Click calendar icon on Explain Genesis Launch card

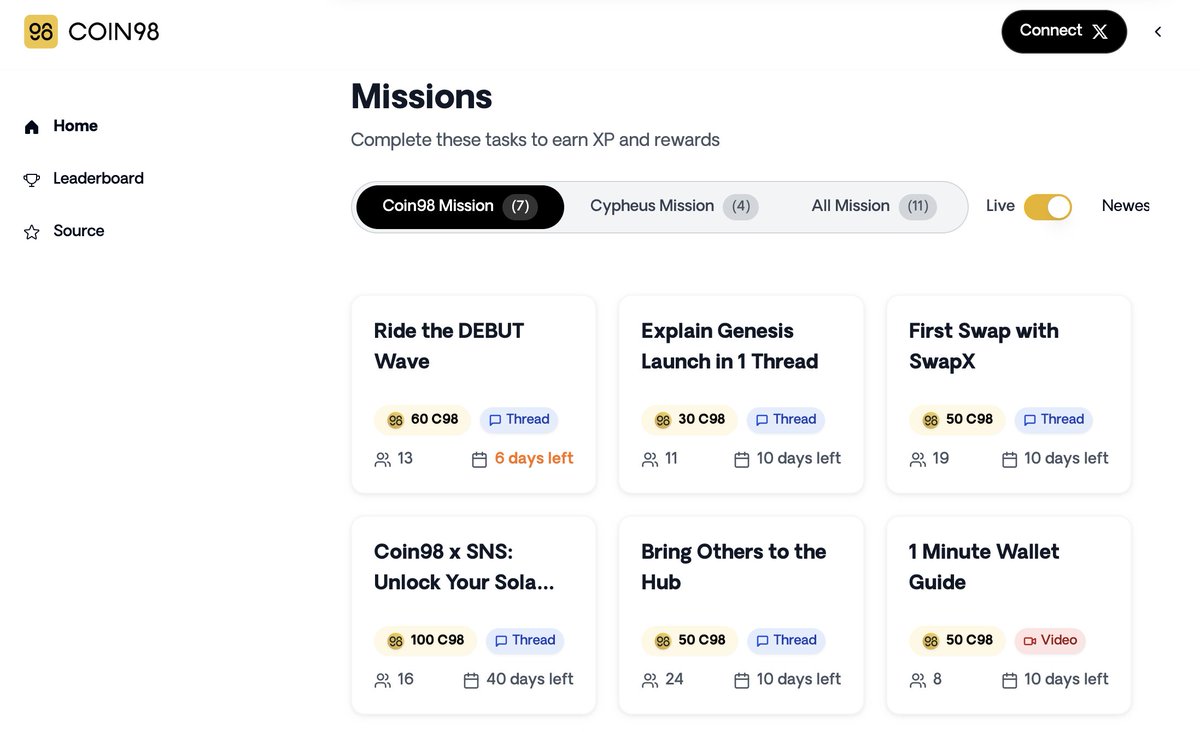[741, 460]
